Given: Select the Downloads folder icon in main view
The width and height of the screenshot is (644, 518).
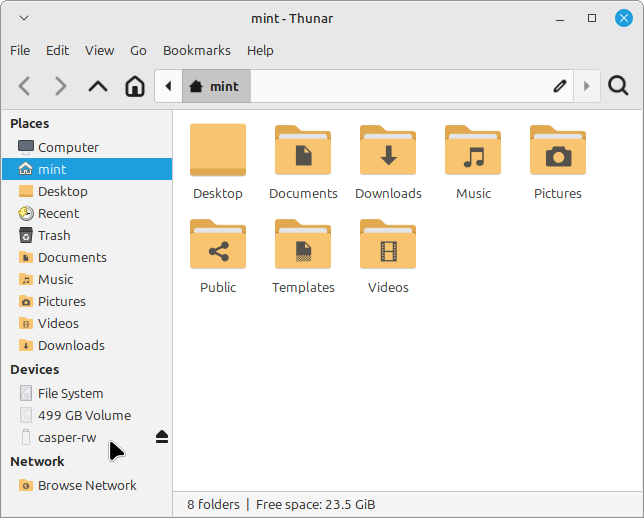Looking at the screenshot, I should pyautogui.click(x=388, y=150).
